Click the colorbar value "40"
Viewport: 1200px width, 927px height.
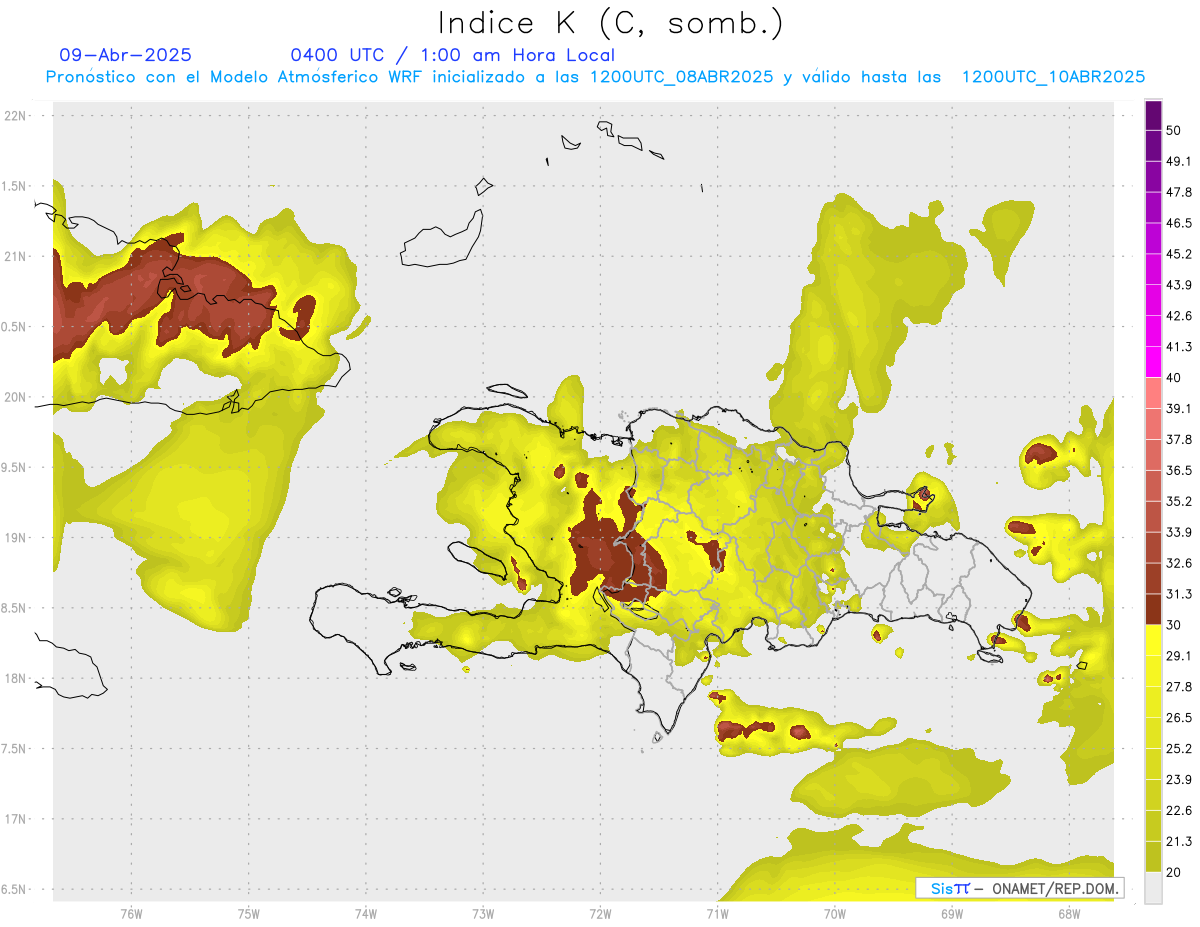1174,378
